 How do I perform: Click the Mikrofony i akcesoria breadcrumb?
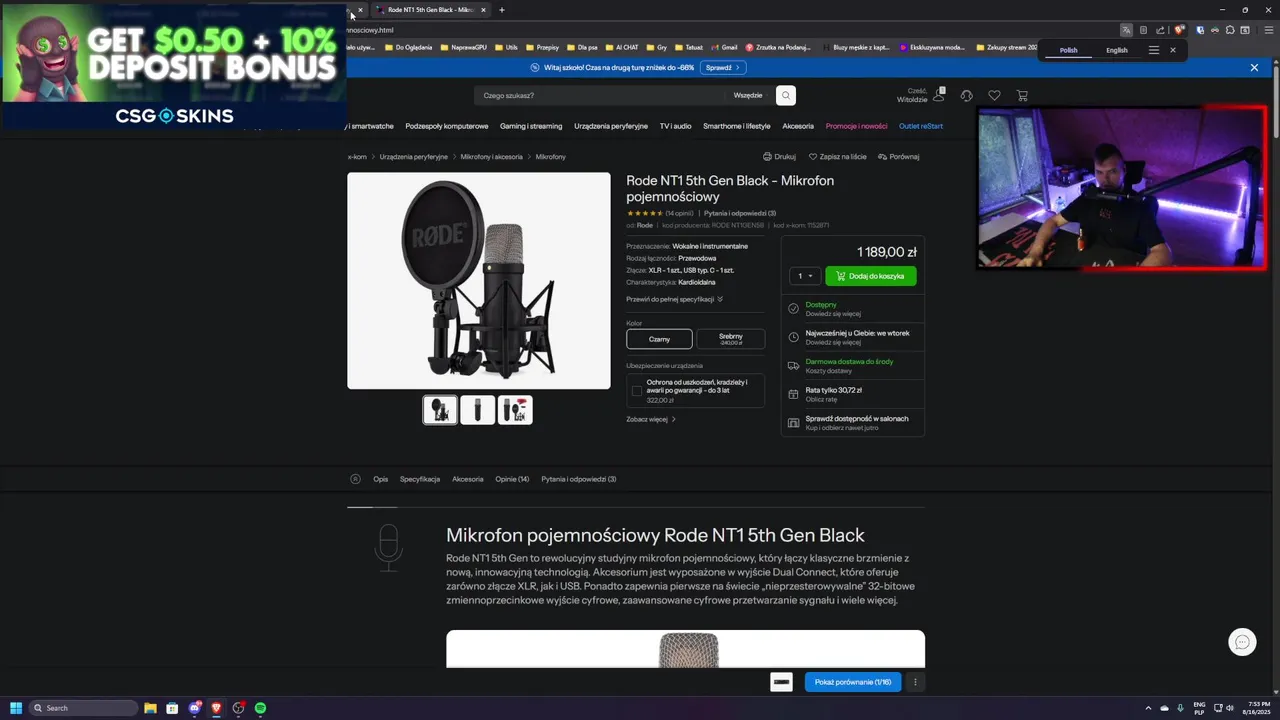[x=491, y=157]
